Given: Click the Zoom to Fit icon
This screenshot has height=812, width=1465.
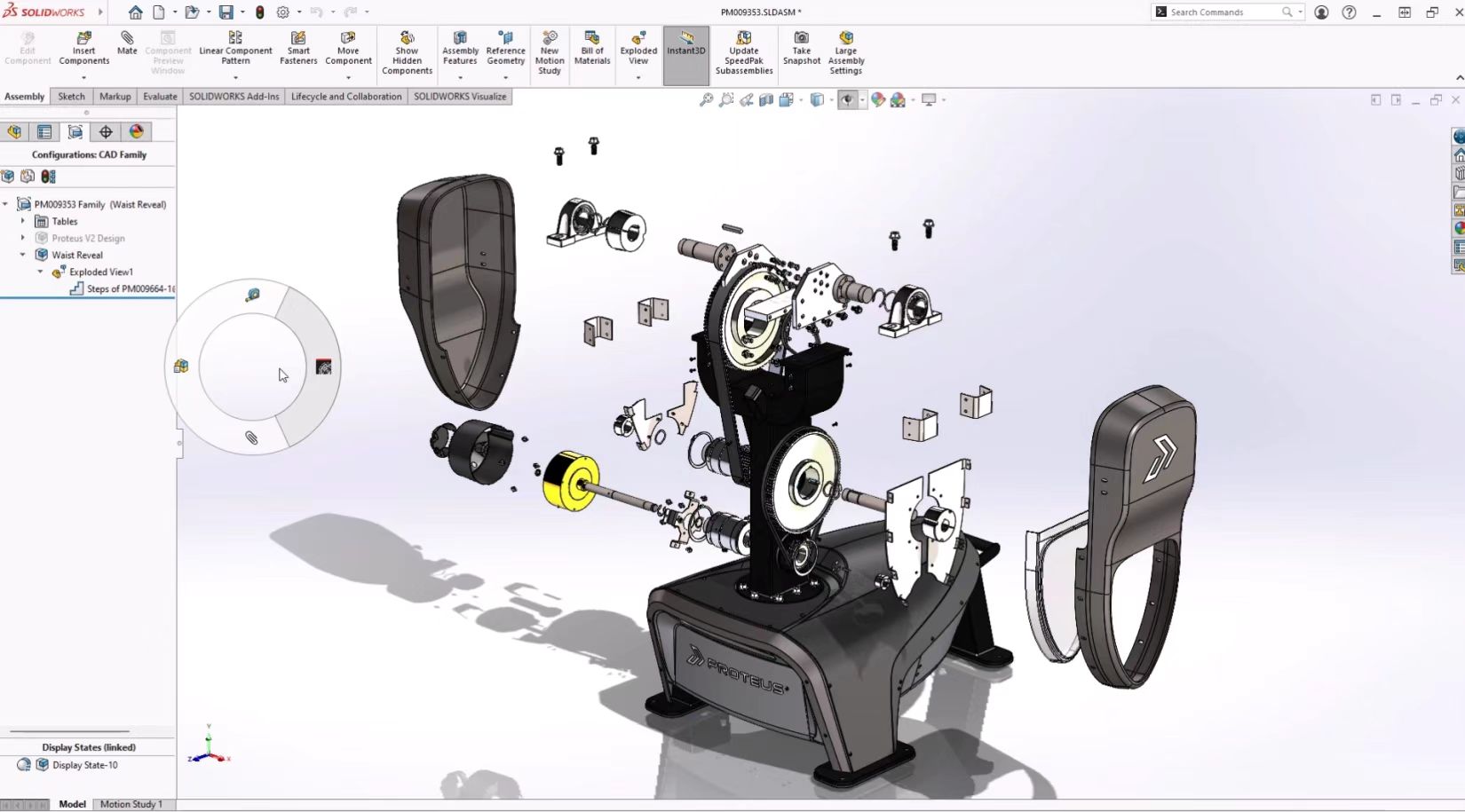Looking at the screenshot, I should pyautogui.click(x=707, y=100).
